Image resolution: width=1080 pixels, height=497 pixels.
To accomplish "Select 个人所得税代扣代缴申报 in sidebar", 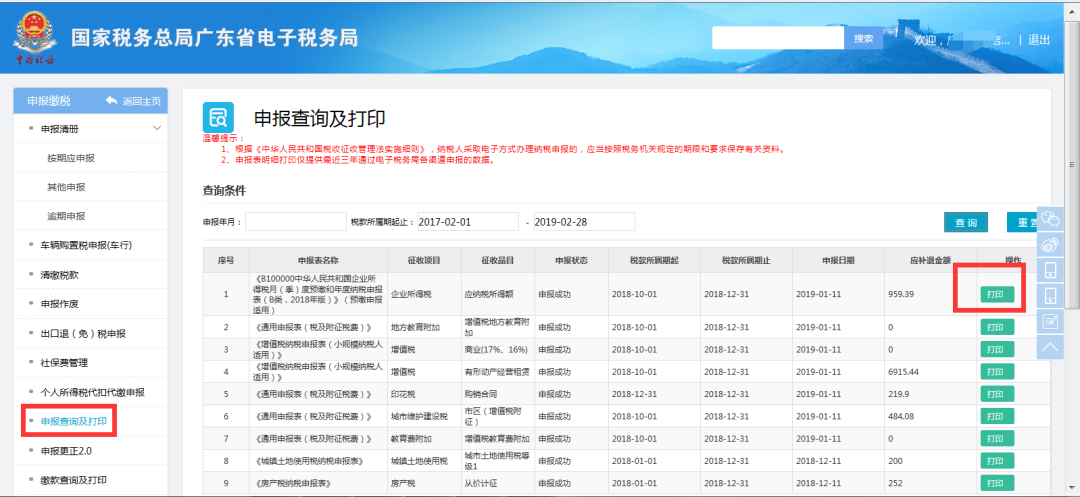I will pyautogui.click(x=92, y=392).
